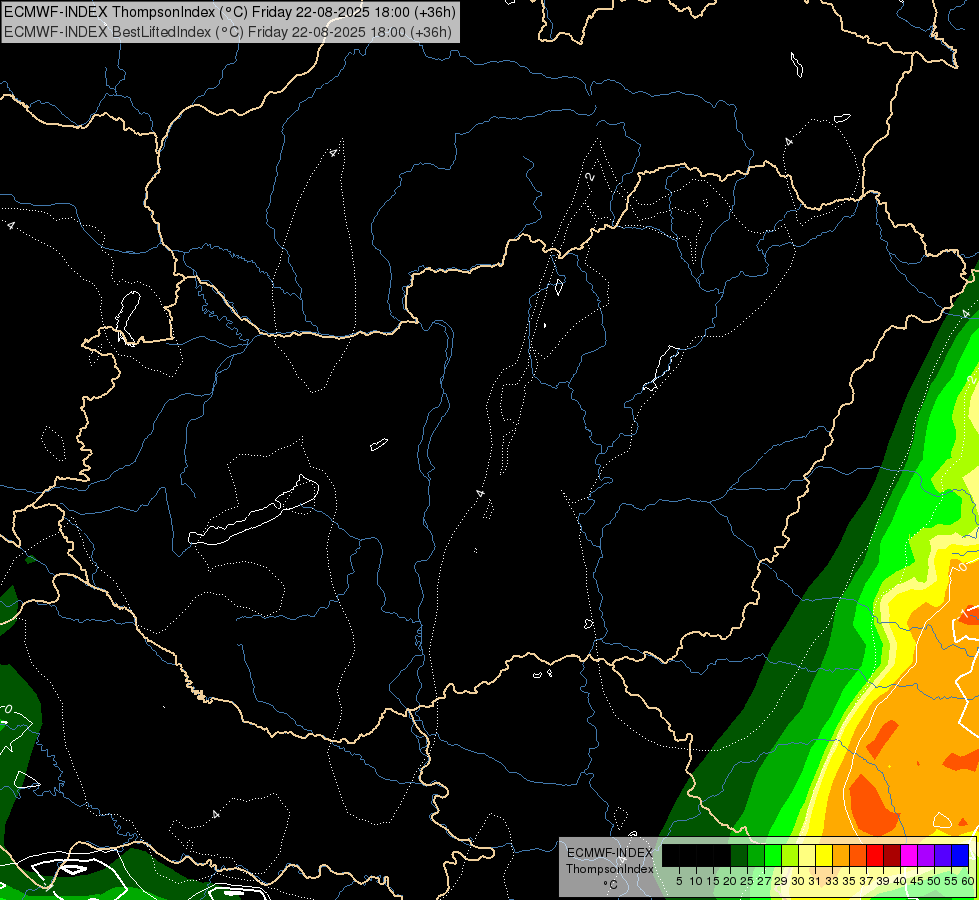
Task: Pick the pale yellow 30–31 legend swatch
Action: pyautogui.click(x=807, y=856)
